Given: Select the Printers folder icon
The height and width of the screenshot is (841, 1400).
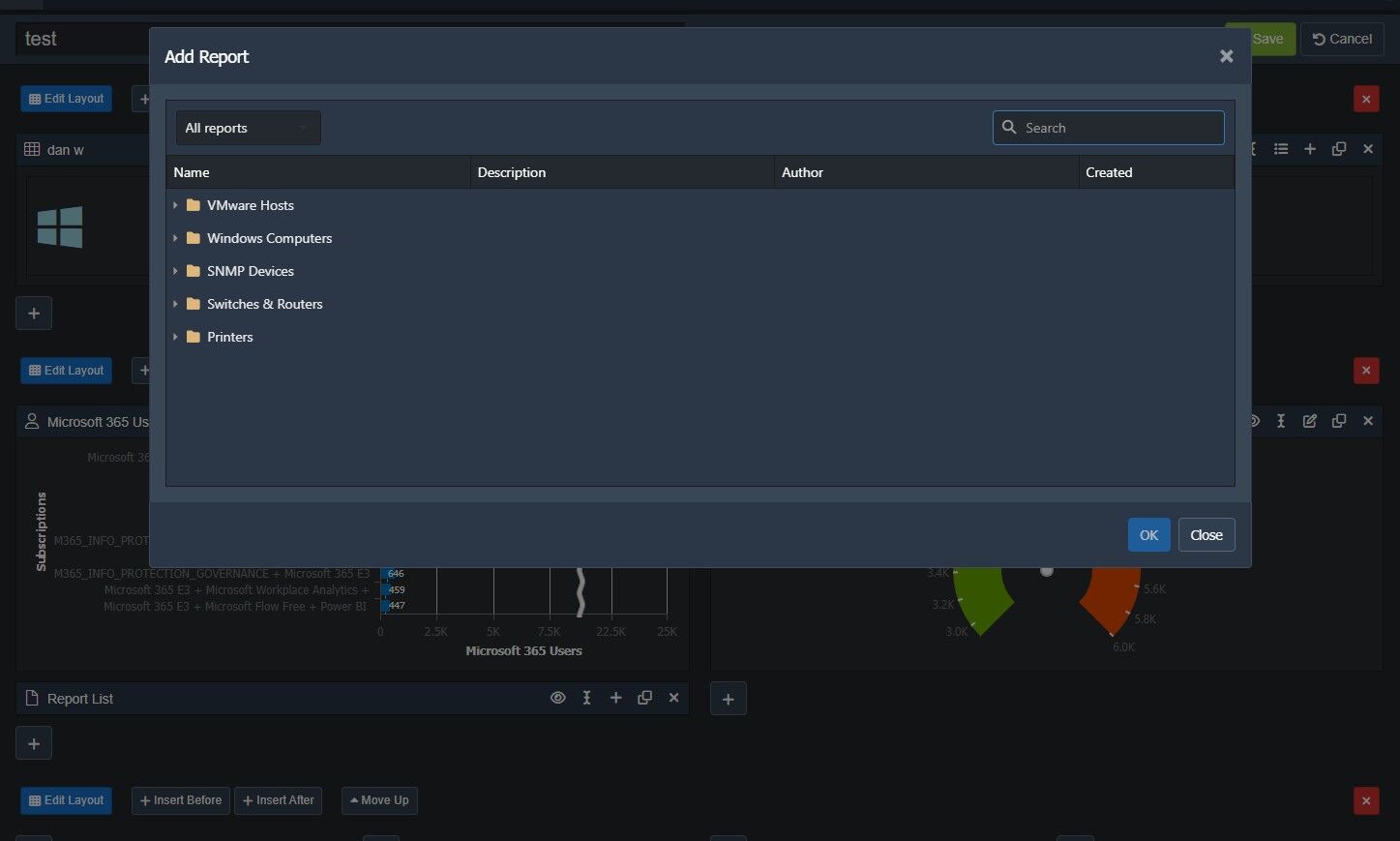Looking at the screenshot, I should (194, 337).
